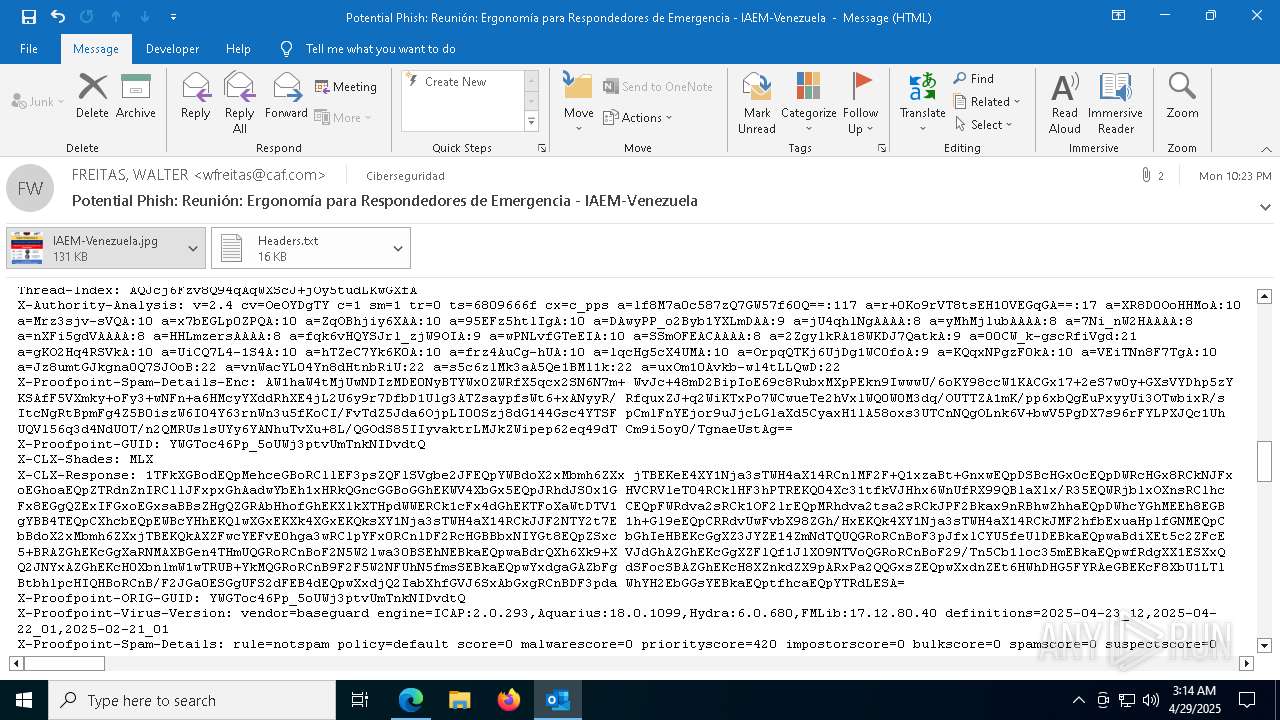Image resolution: width=1280 pixels, height=720 pixels.
Task: Open IAEM-Venezuela.jpg attachment
Action: 93,248
